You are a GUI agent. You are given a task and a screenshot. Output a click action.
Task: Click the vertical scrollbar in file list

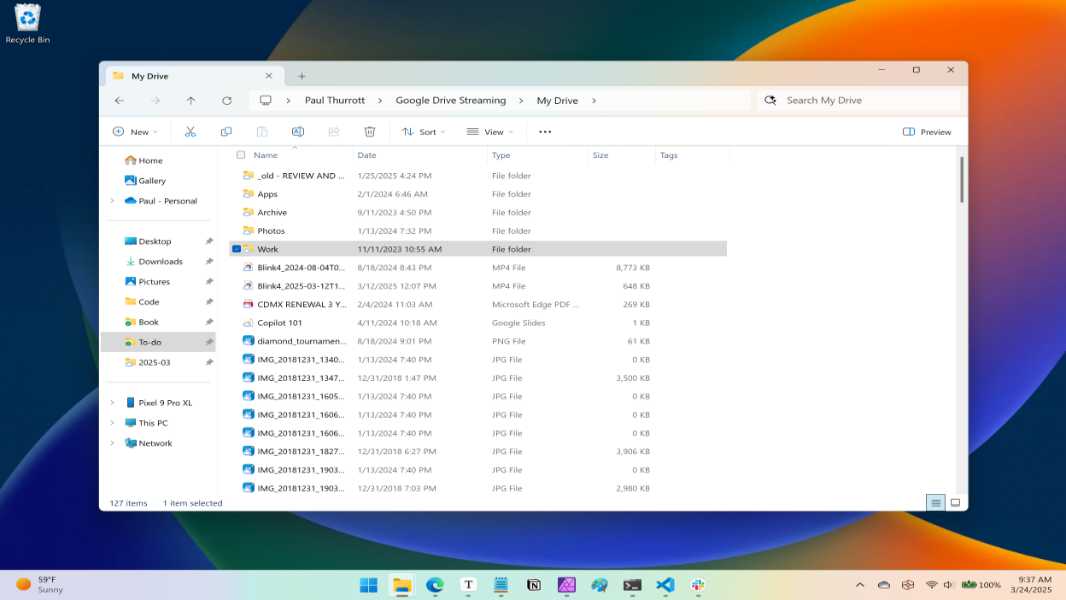pos(961,181)
